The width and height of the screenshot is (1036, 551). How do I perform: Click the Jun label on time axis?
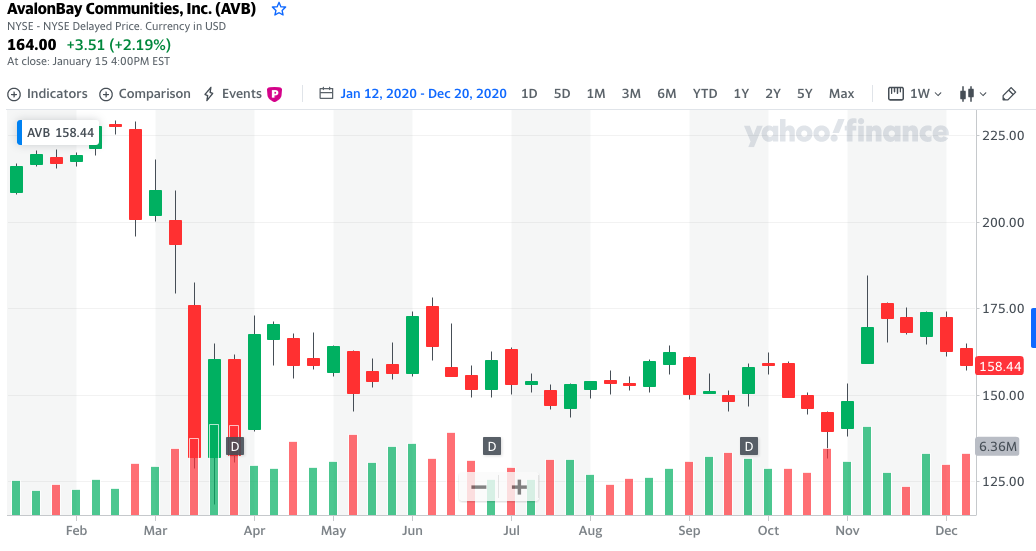(412, 531)
